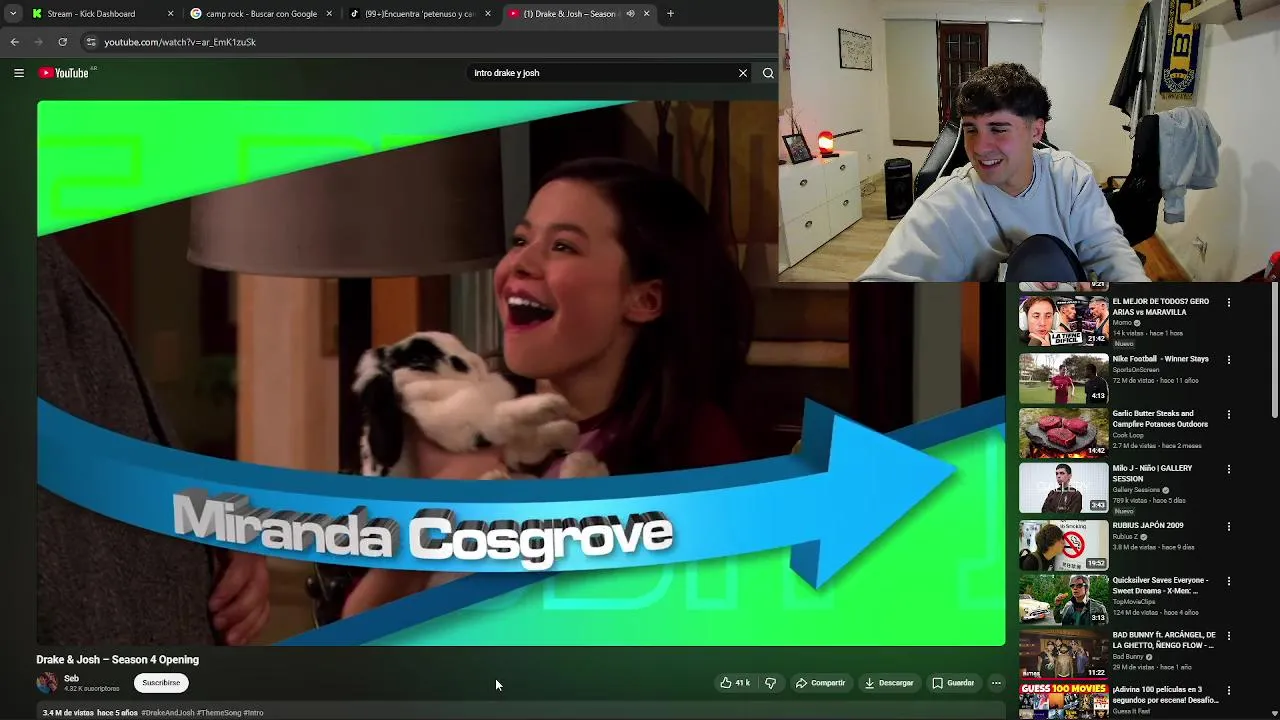This screenshot has width=1280, height=720.
Task: Click the SportsOnScreen channel name
Action: [1136, 370]
